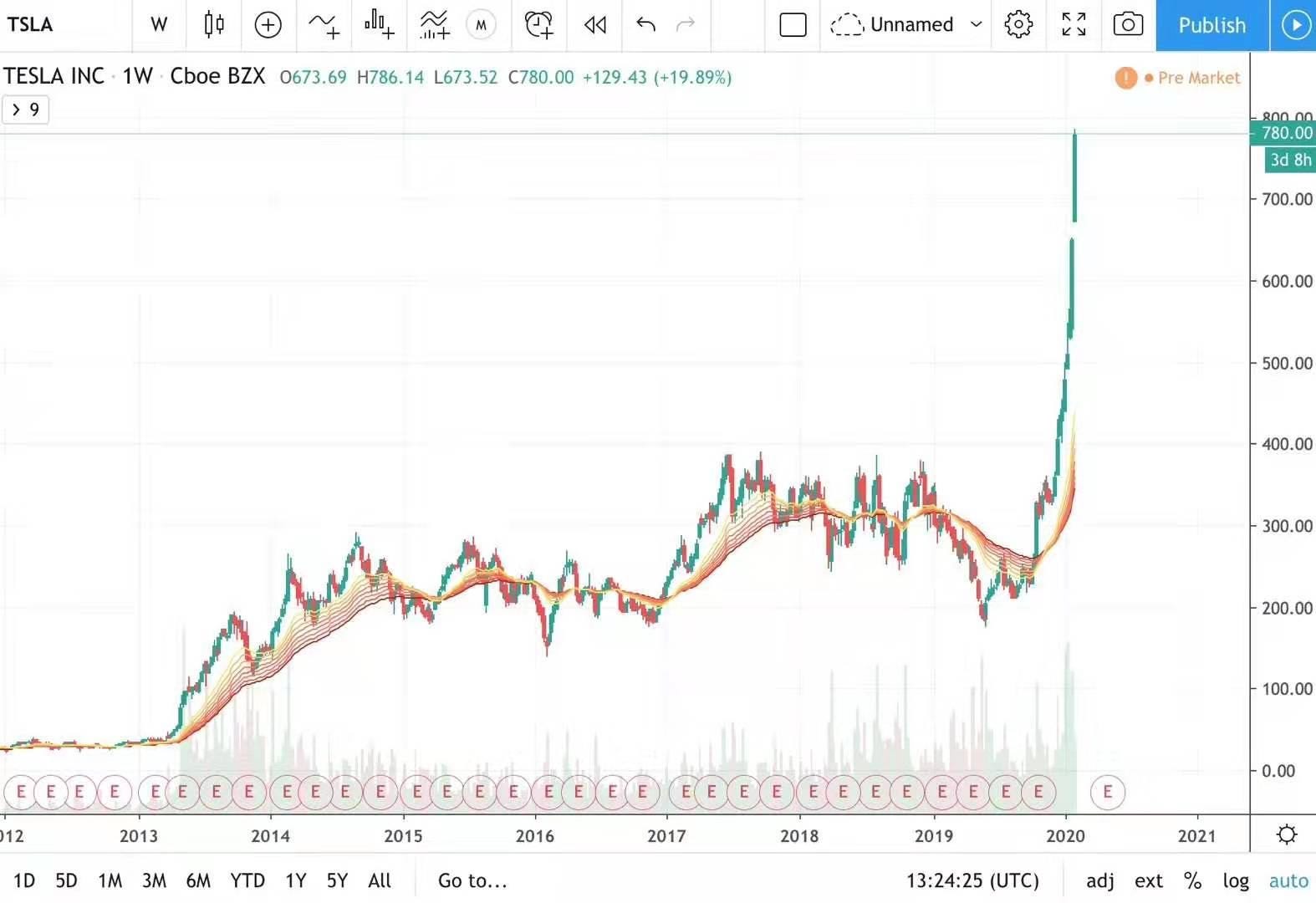
Task: Select the 3M time range
Action: pyautogui.click(x=154, y=880)
